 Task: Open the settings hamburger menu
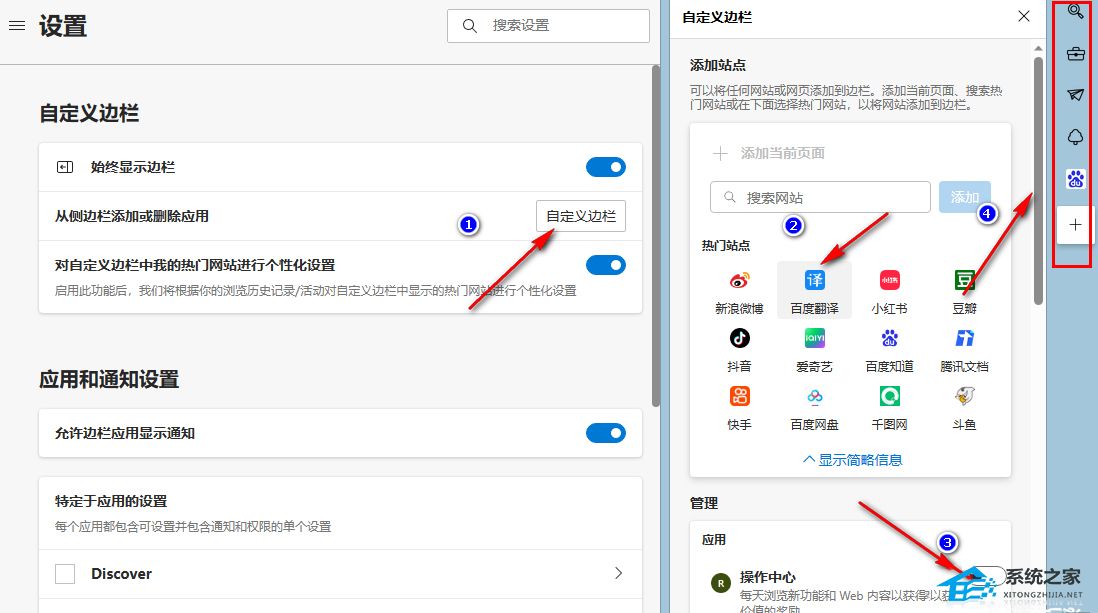(16, 26)
